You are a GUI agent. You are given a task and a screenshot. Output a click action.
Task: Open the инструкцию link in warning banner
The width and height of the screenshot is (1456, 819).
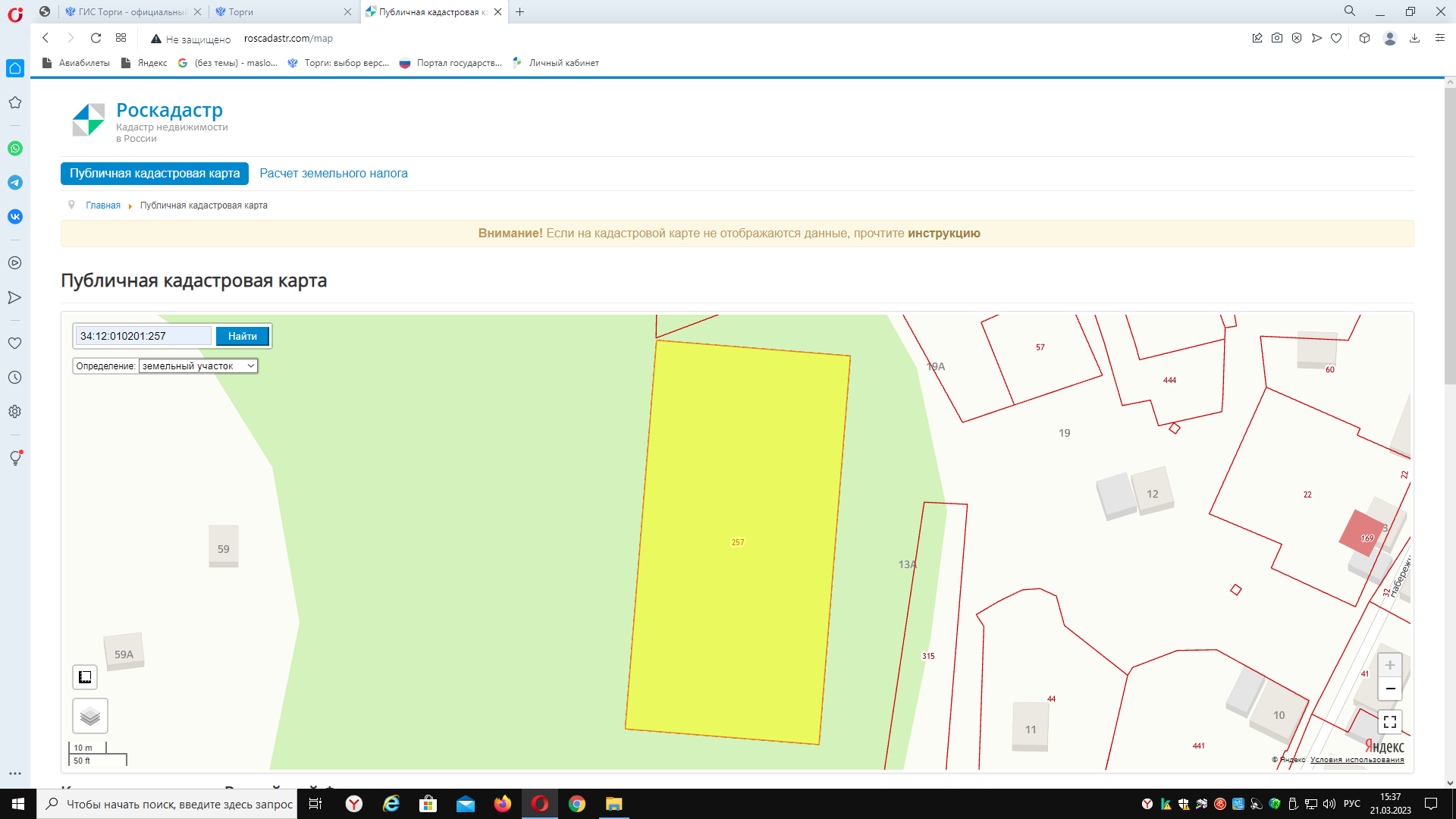[x=943, y=234]
